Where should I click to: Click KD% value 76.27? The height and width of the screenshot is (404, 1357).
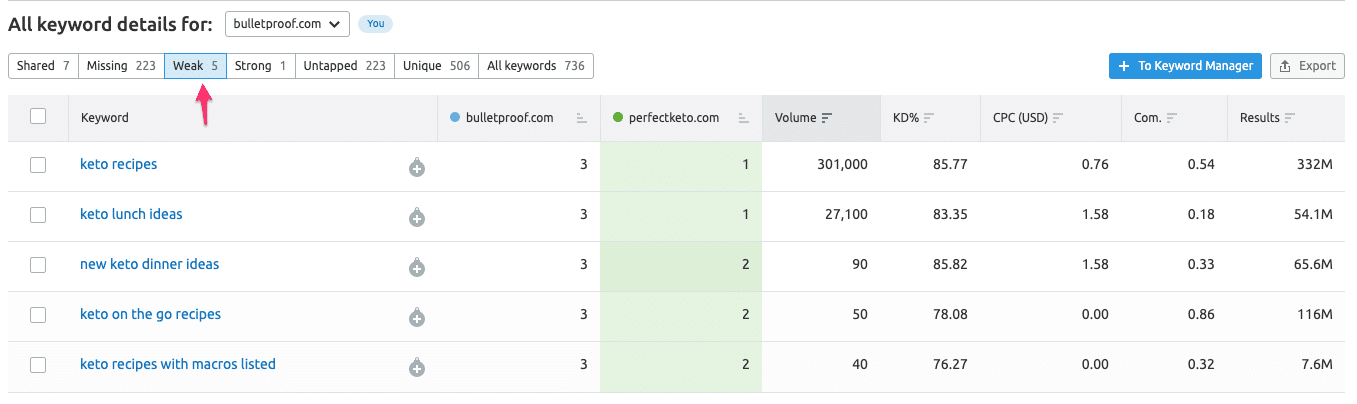pos(951,365)
